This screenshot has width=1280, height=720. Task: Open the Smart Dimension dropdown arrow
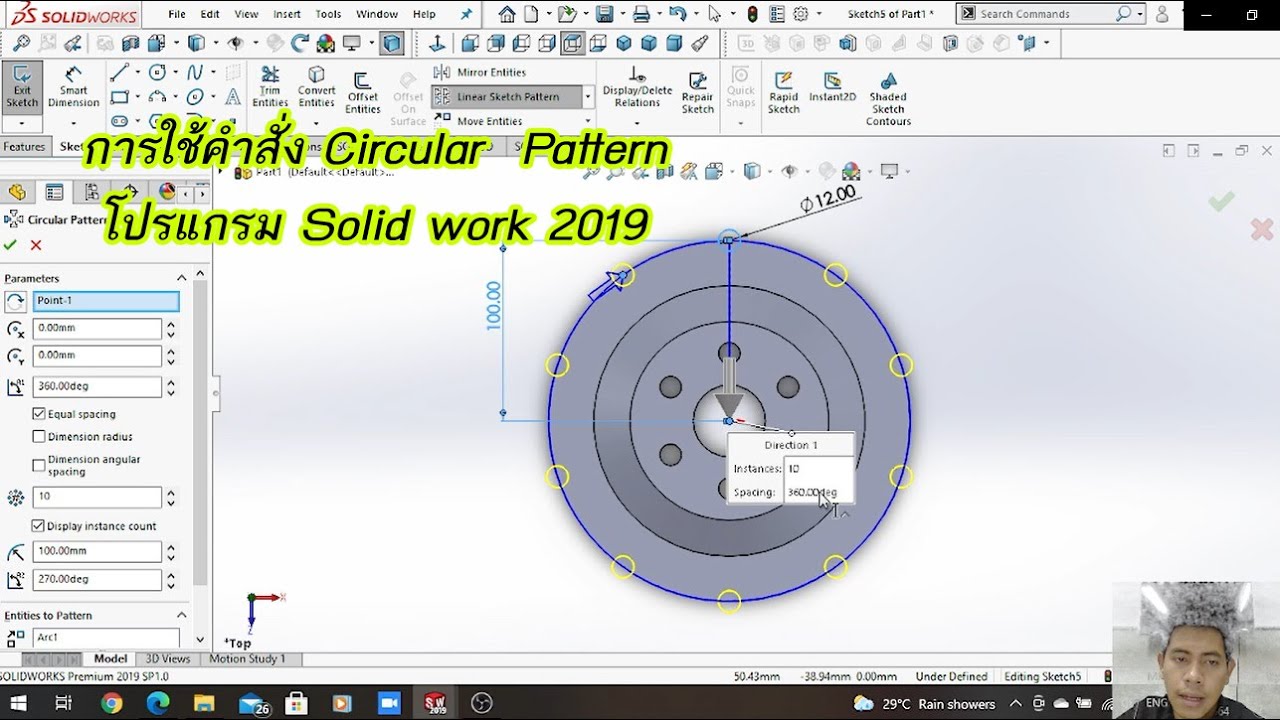pyautogui.click(x=73, y=123)
